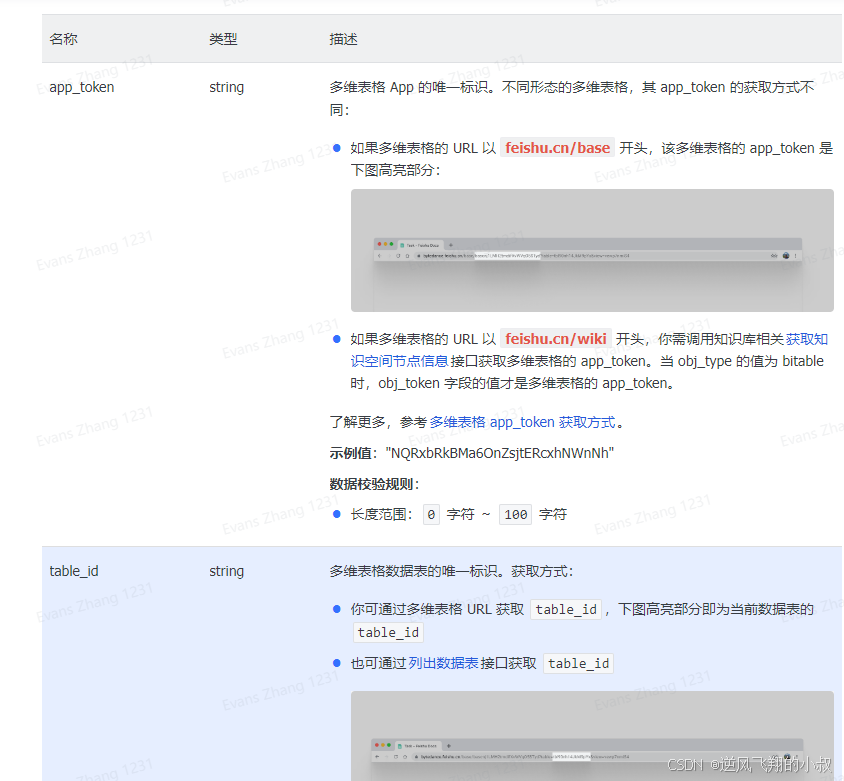844x781 pixels.
Task: Click the 描述 column header
Action: [x=343, y=39]
